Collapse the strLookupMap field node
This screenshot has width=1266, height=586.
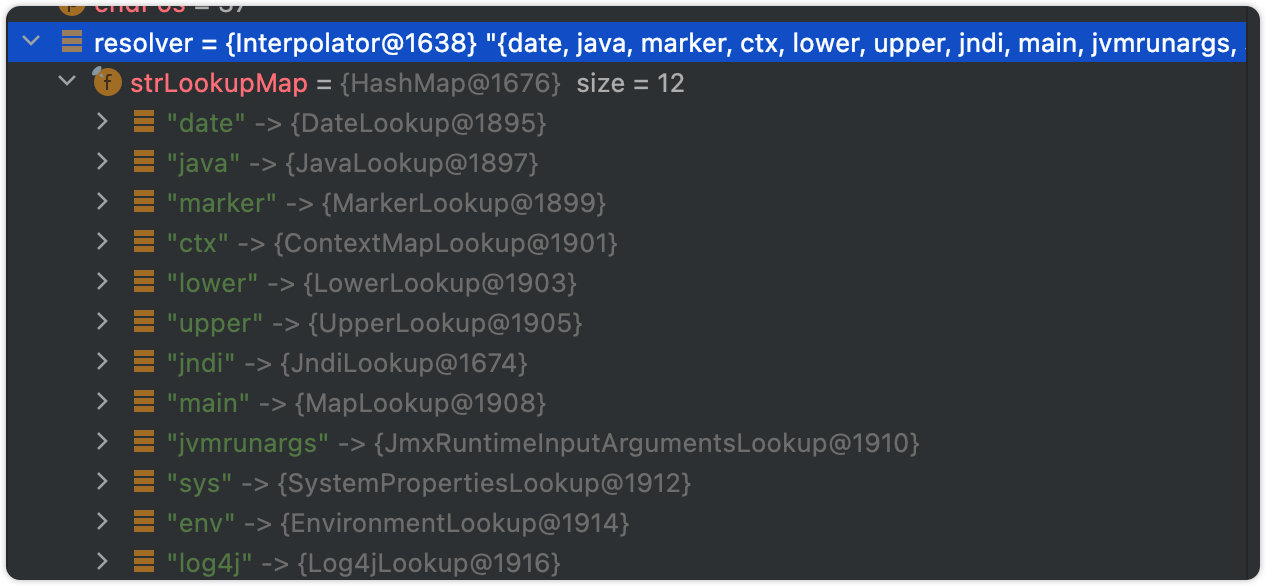(x=67, y=82)
